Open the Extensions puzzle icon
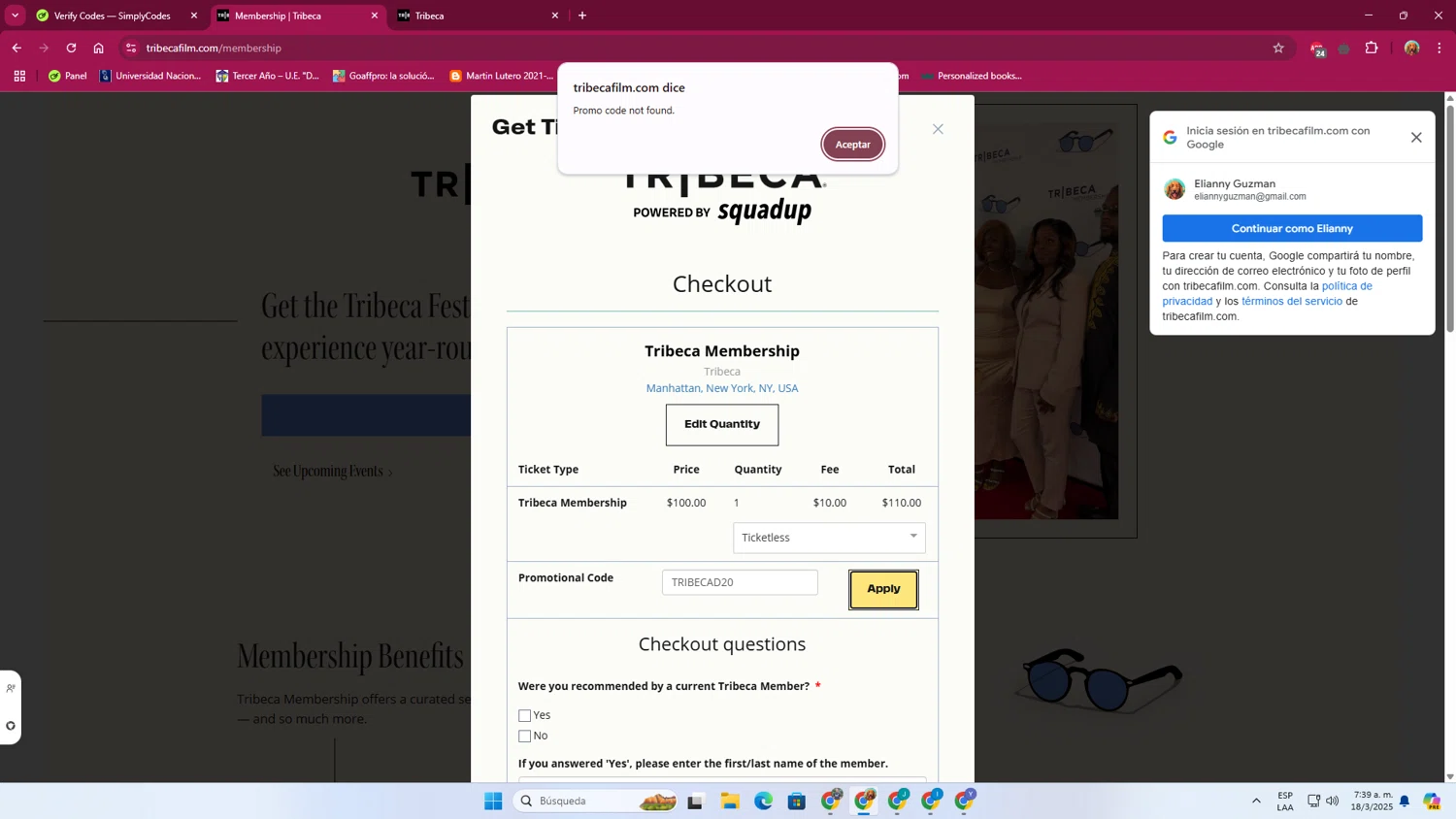 (1372, 48)
